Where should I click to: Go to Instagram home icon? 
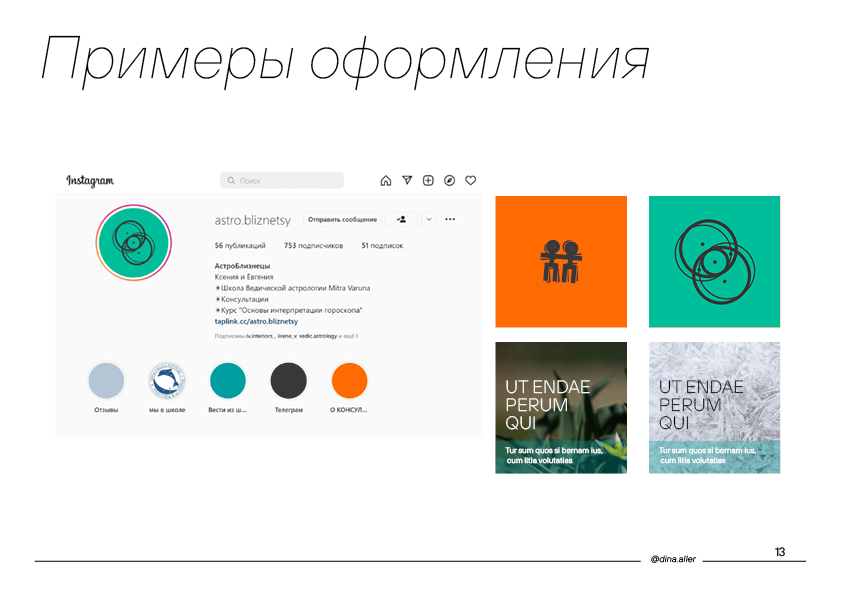click(386, 180)
